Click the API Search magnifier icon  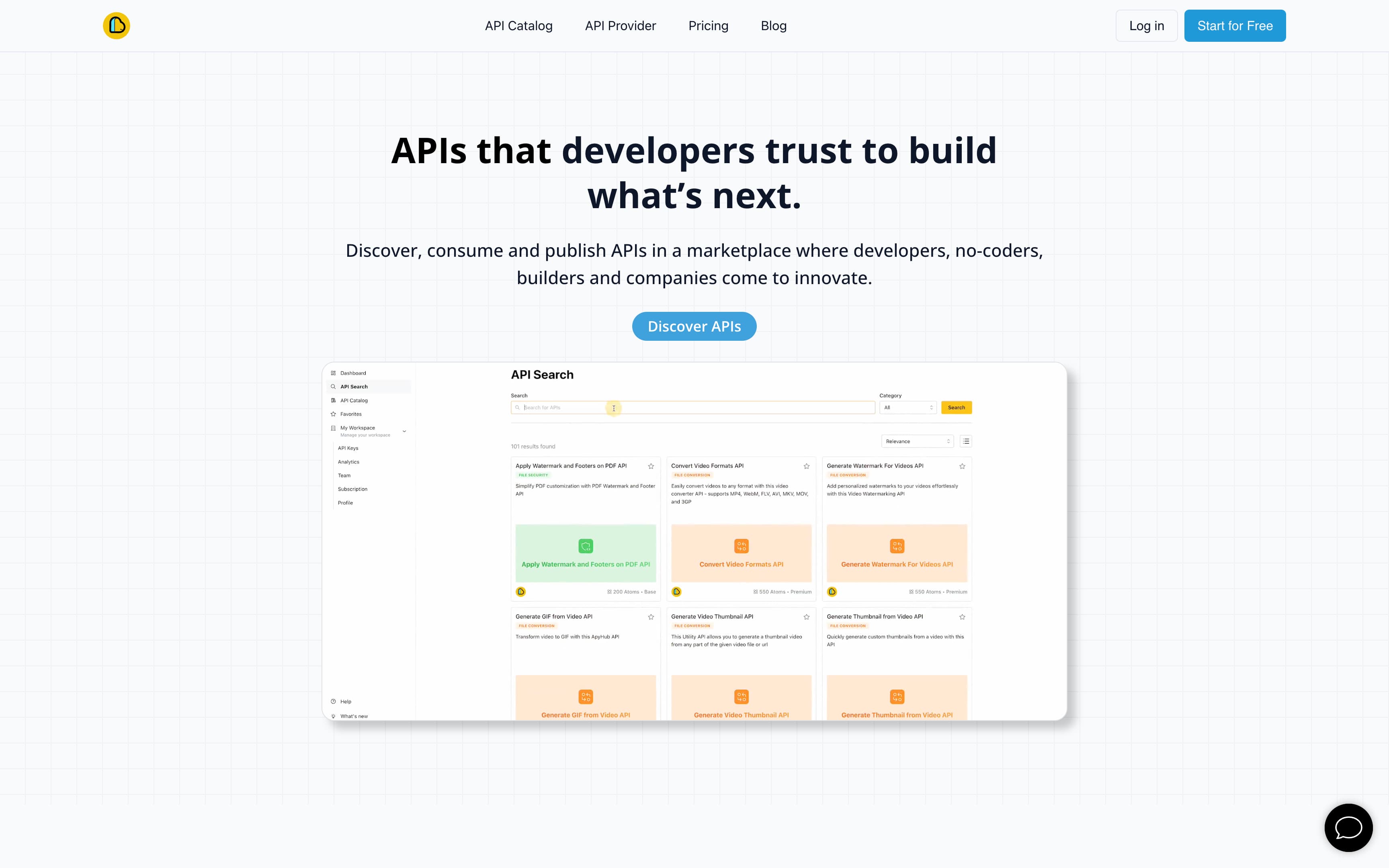334,386
